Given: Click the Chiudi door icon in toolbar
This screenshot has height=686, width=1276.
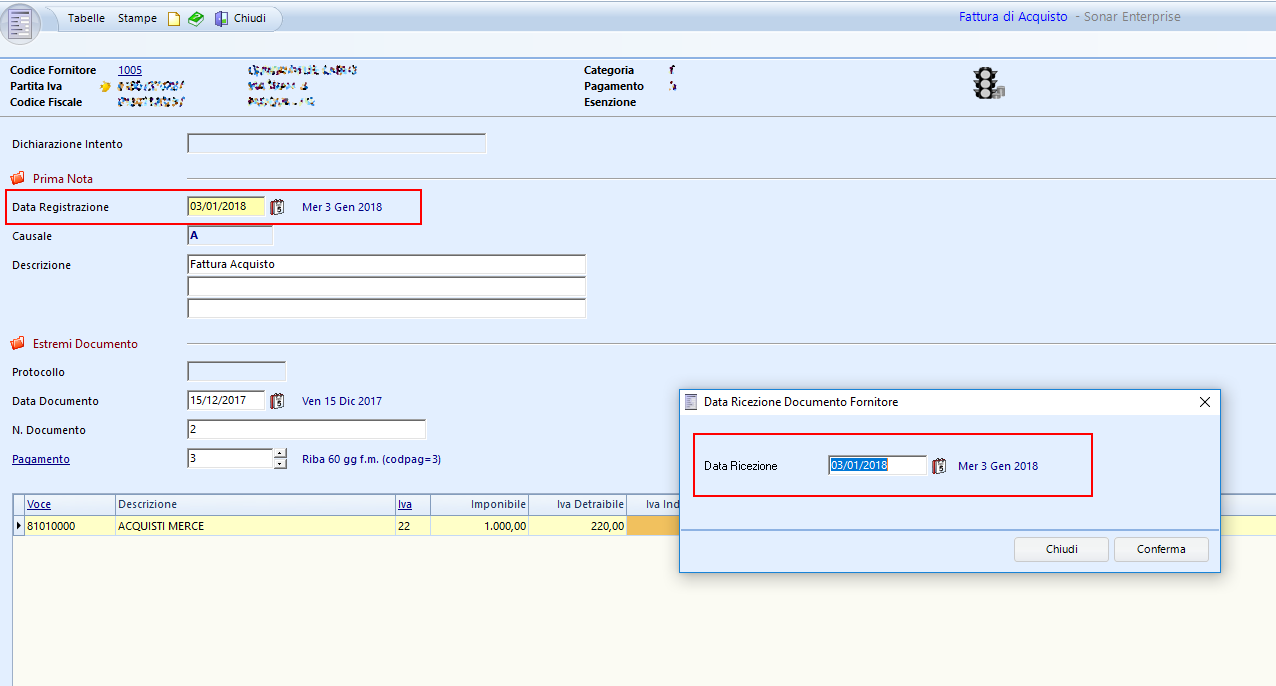Looking at the screenshot, I should [221, 19].
